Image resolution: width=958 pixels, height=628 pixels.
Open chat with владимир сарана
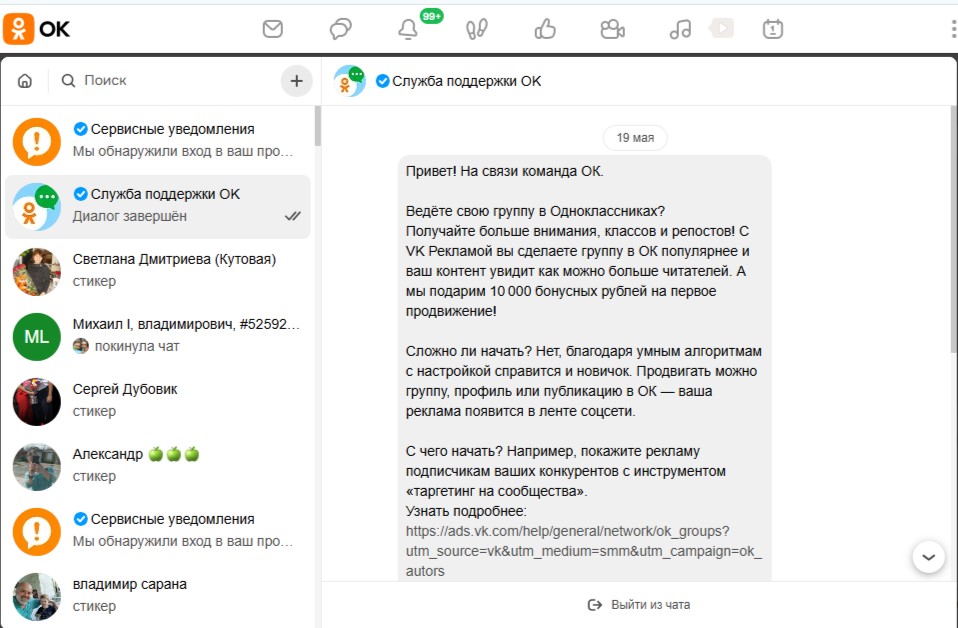[x=158, y=596]
